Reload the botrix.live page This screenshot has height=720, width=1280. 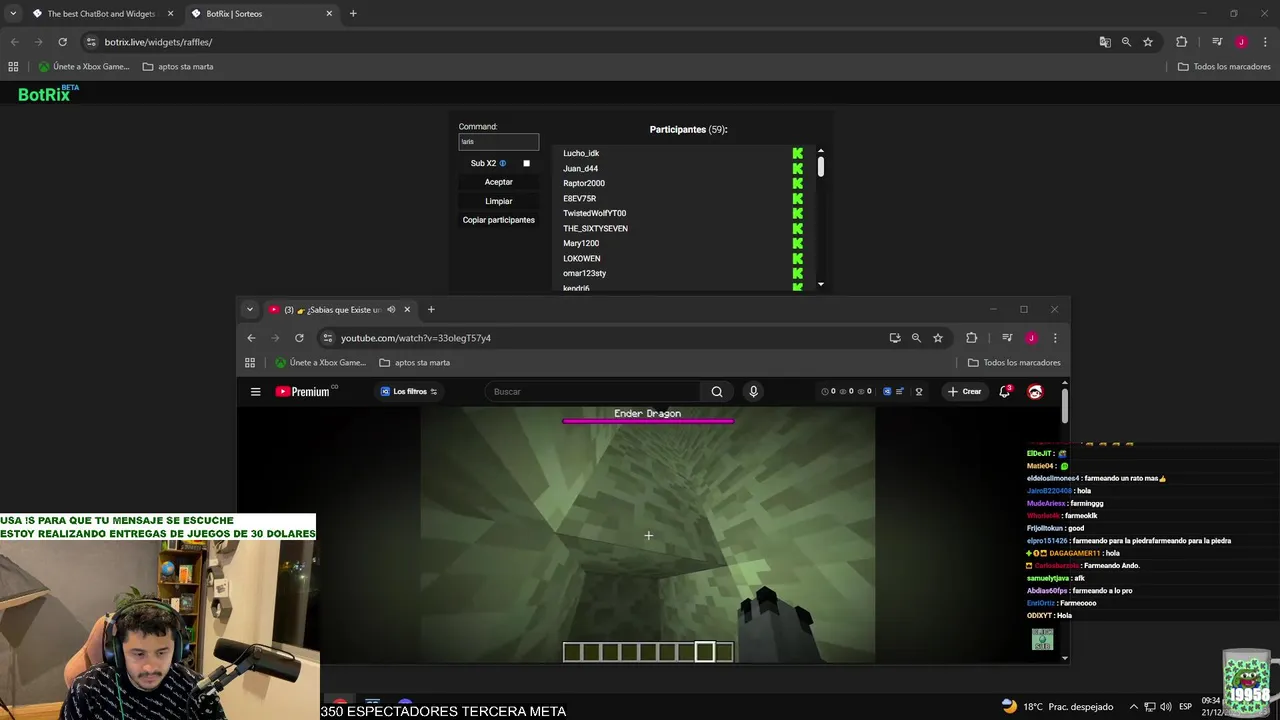pos(62,42)
